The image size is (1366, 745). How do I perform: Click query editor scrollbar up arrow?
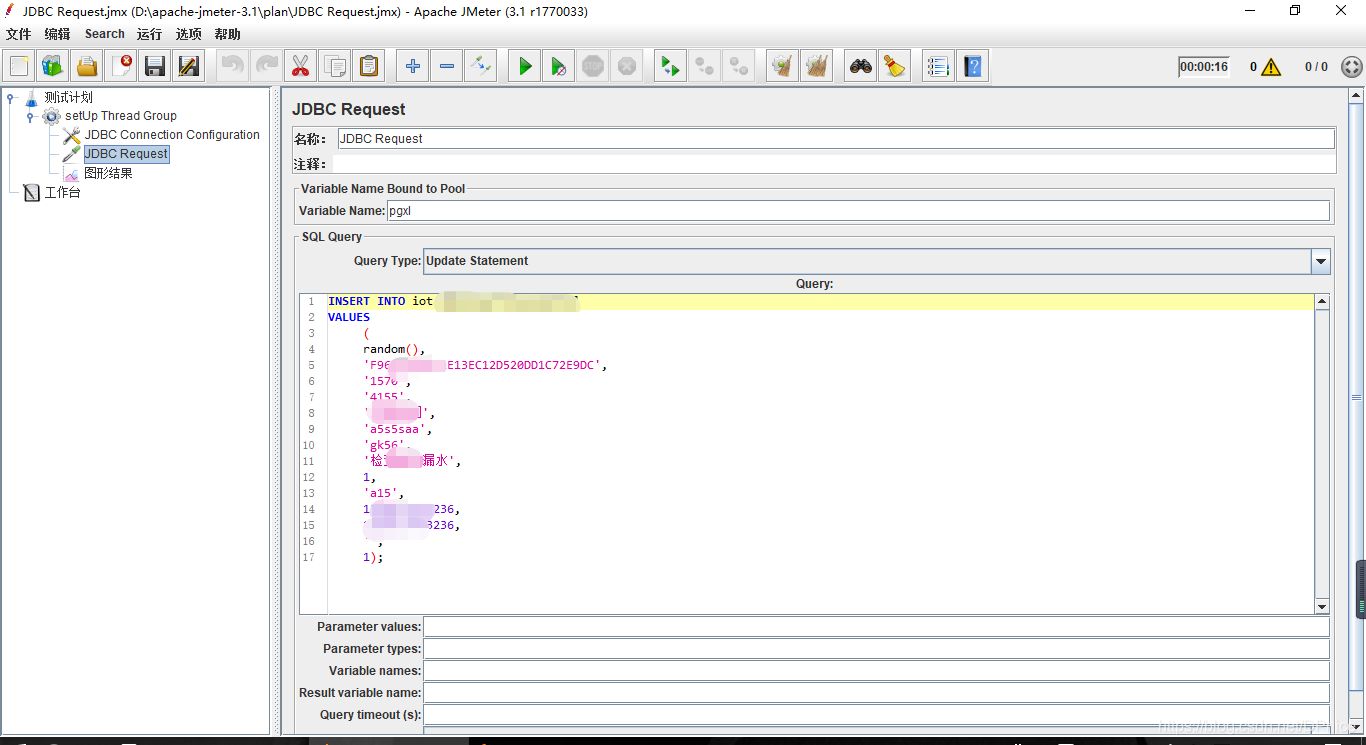(1322, 301)
